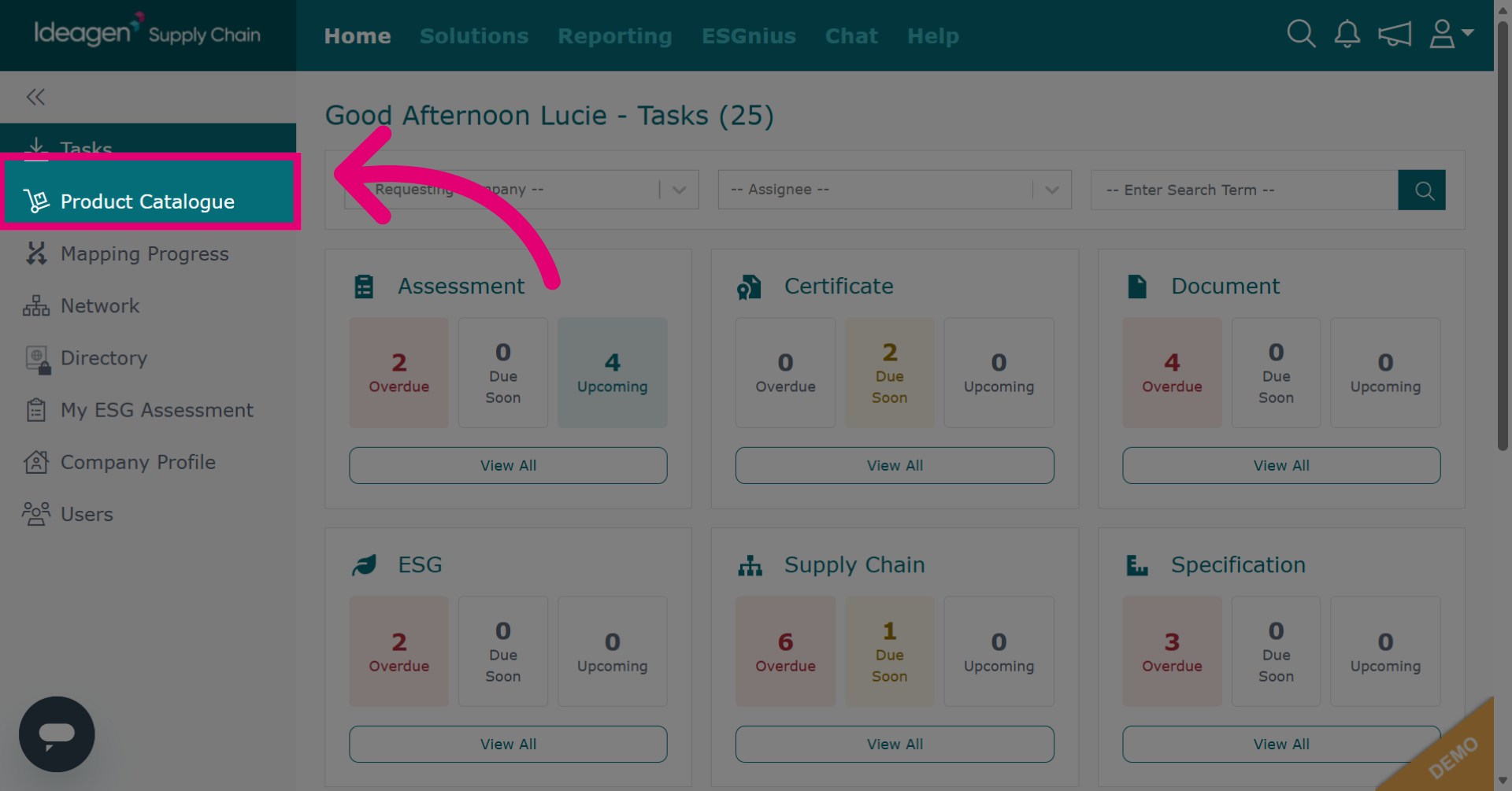
Task: Open the ESGnius menu
Action: click(x=749, y=36)
